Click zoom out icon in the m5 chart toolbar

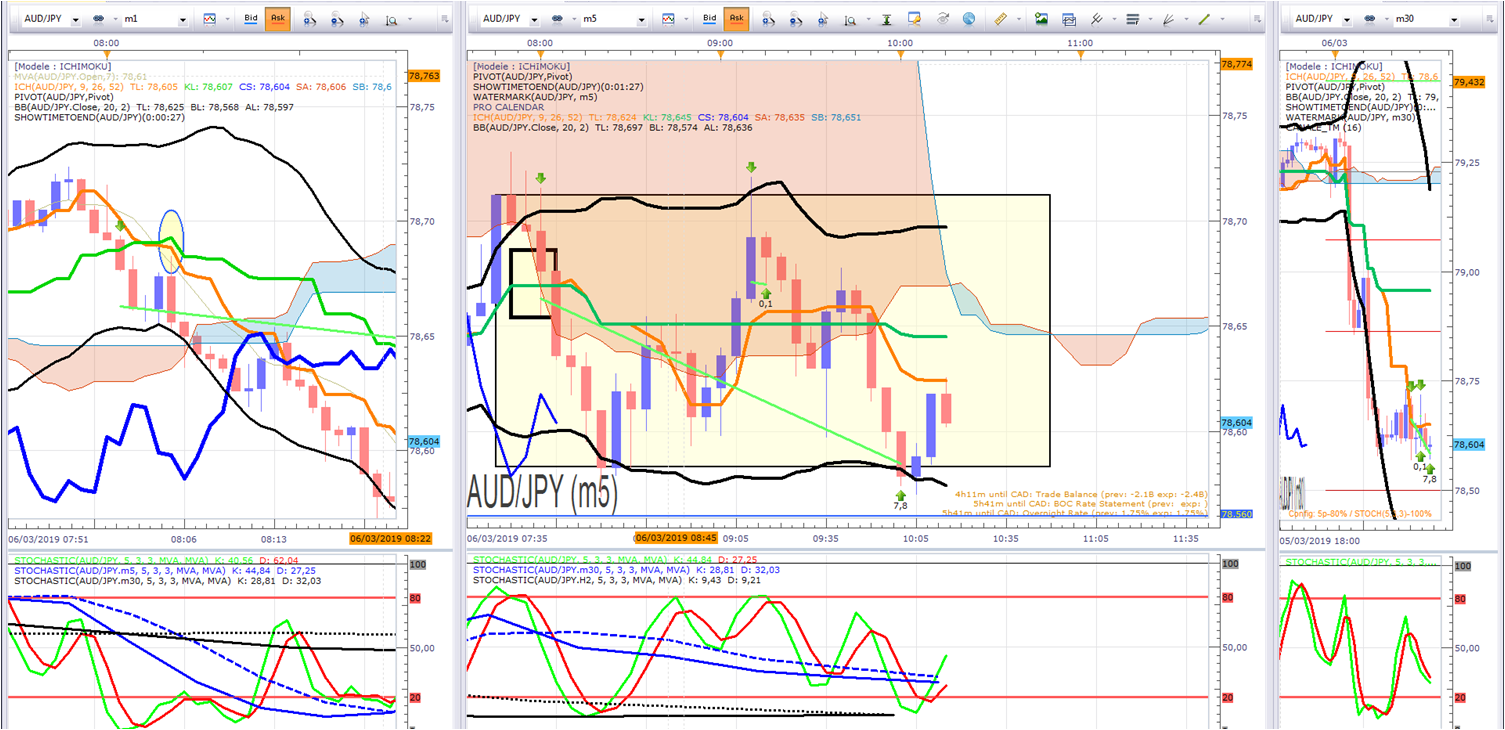797,19
